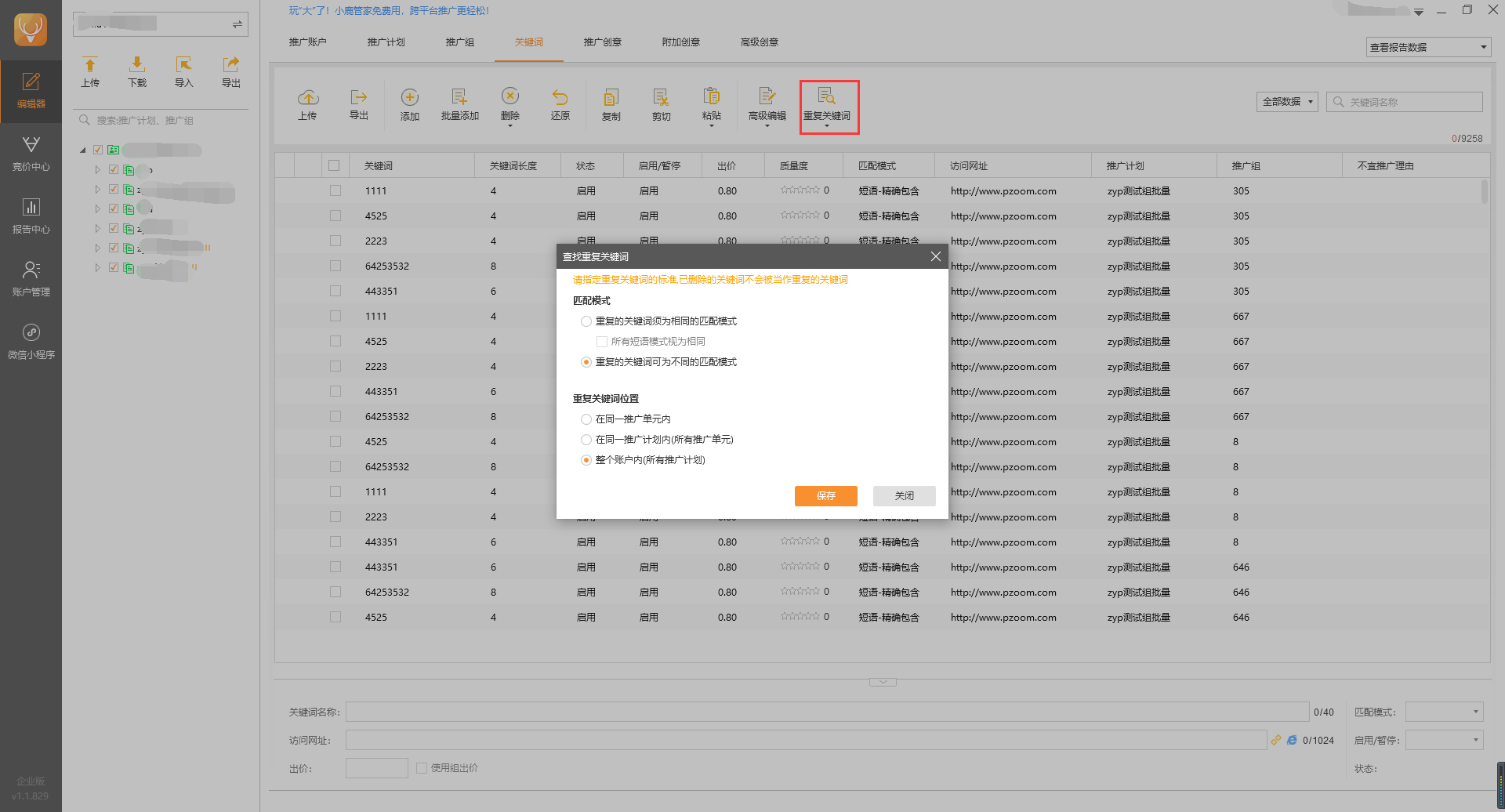Expand the first campaign tree node
Viewport: 1505px width, 812px height.
coord(97,169)
